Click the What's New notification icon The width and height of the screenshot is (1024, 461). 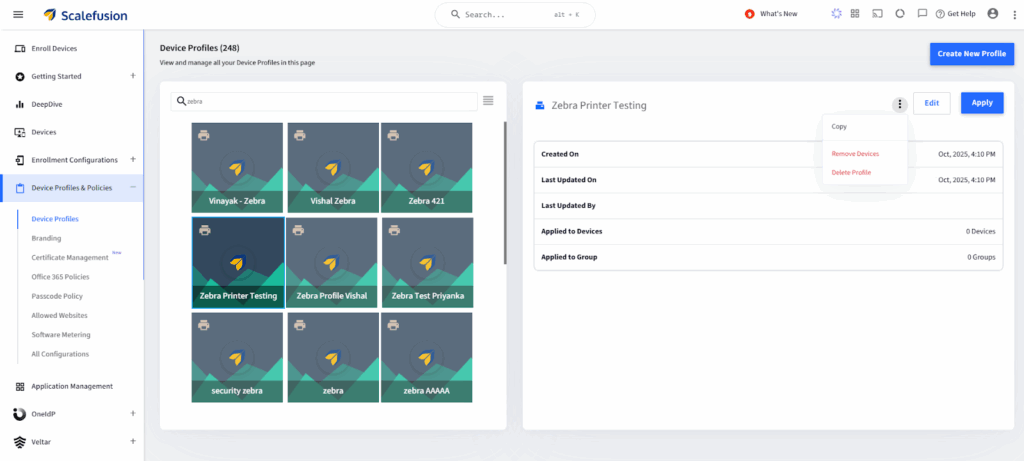(750, 14)
